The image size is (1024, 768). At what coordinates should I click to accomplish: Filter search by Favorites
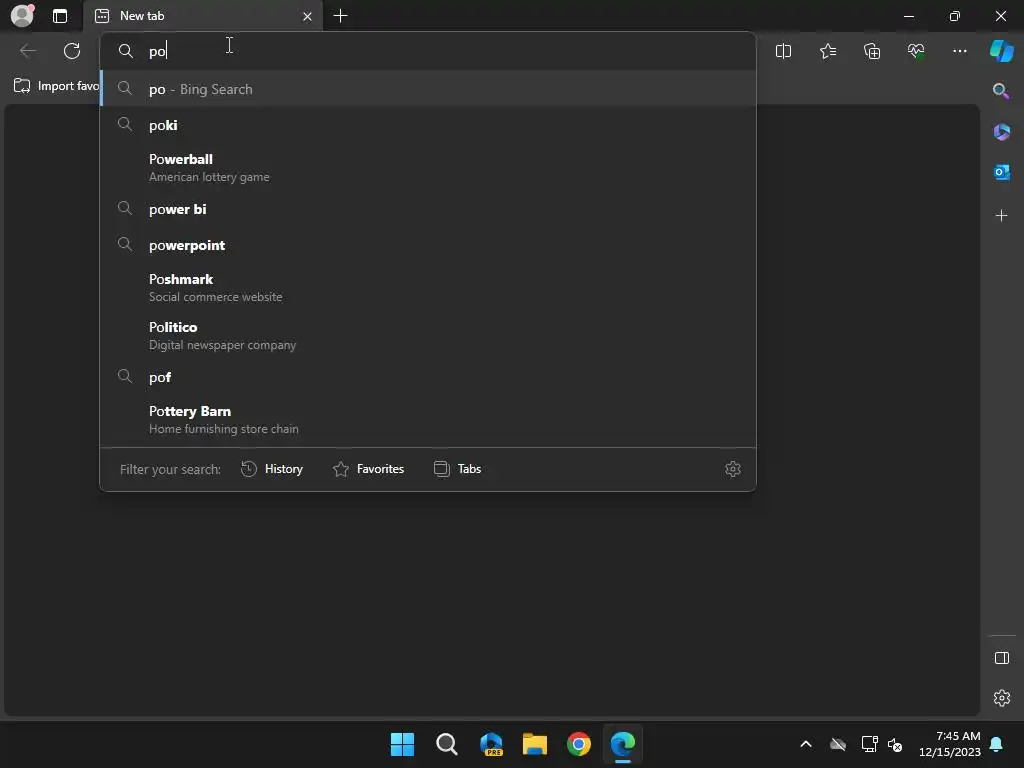[368, 469]
